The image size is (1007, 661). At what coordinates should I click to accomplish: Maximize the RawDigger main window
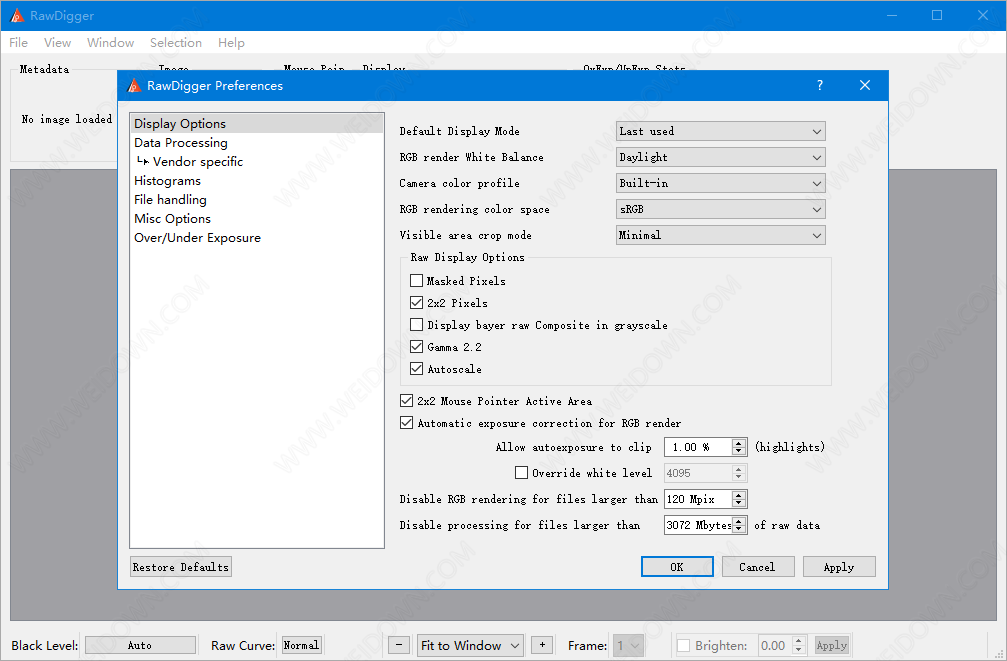937,15
